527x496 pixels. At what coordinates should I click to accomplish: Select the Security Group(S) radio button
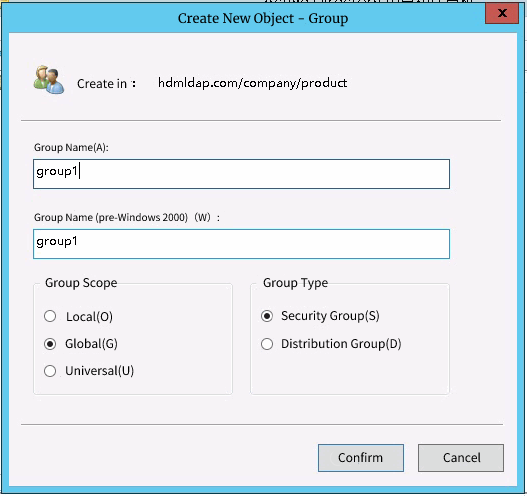(267, 316)
